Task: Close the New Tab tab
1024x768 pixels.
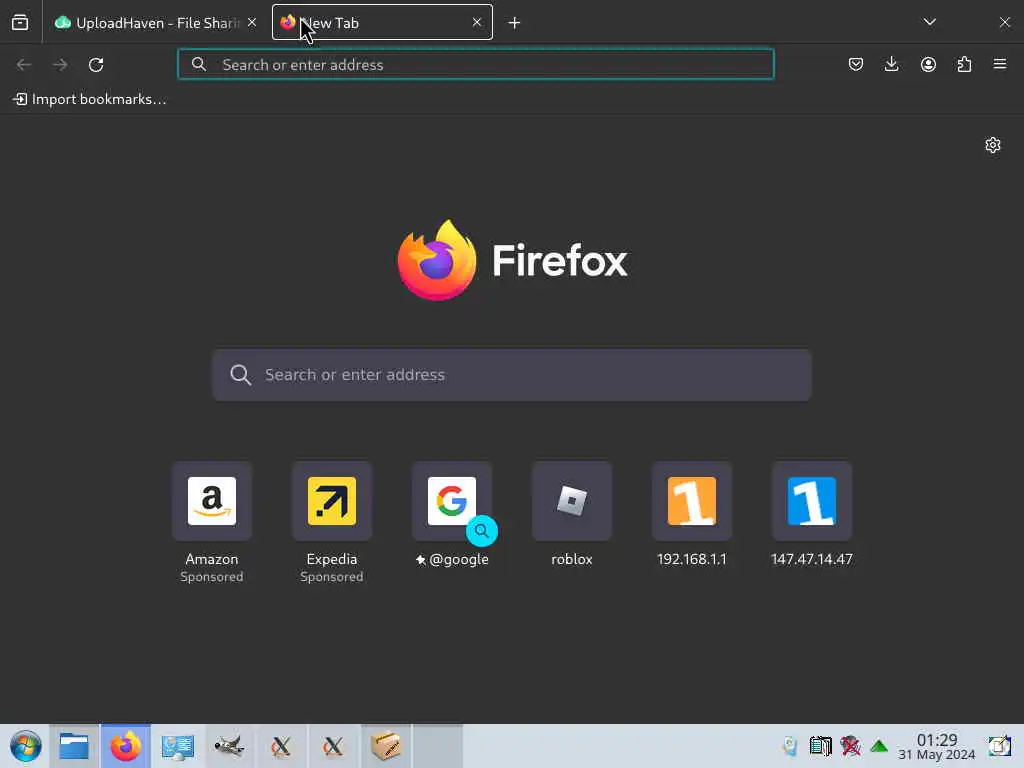Action: (477, 23)
